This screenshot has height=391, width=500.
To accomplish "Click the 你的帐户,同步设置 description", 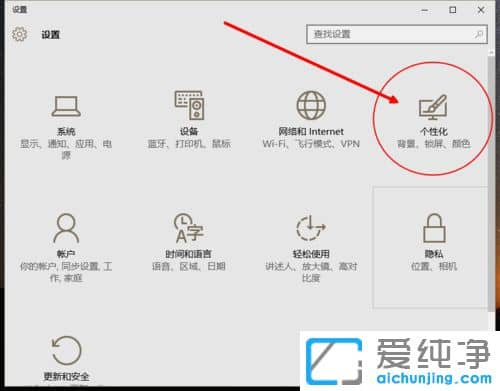I will pos(66,272).
